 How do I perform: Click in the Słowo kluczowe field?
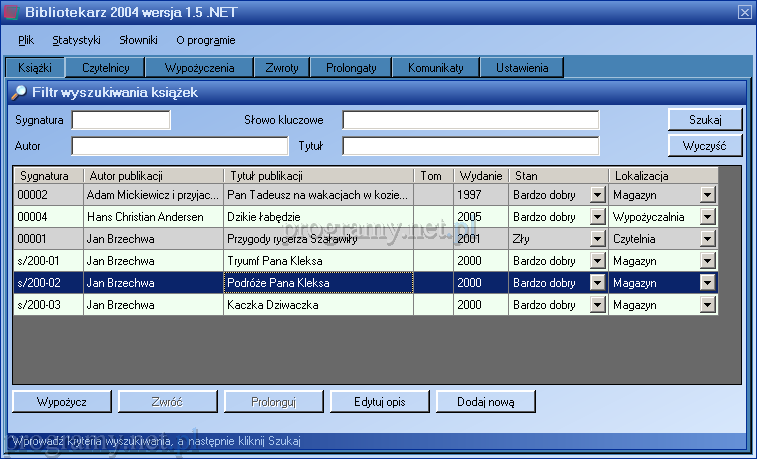(470, 120)
